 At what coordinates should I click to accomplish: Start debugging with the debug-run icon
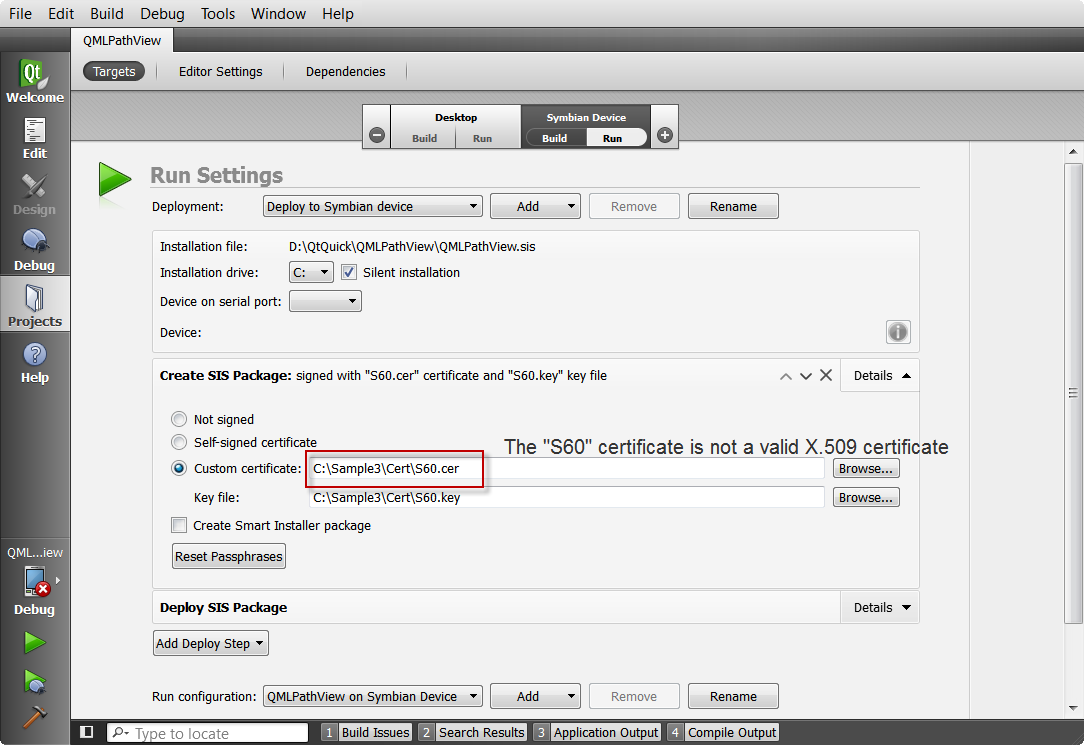(35, 681)
